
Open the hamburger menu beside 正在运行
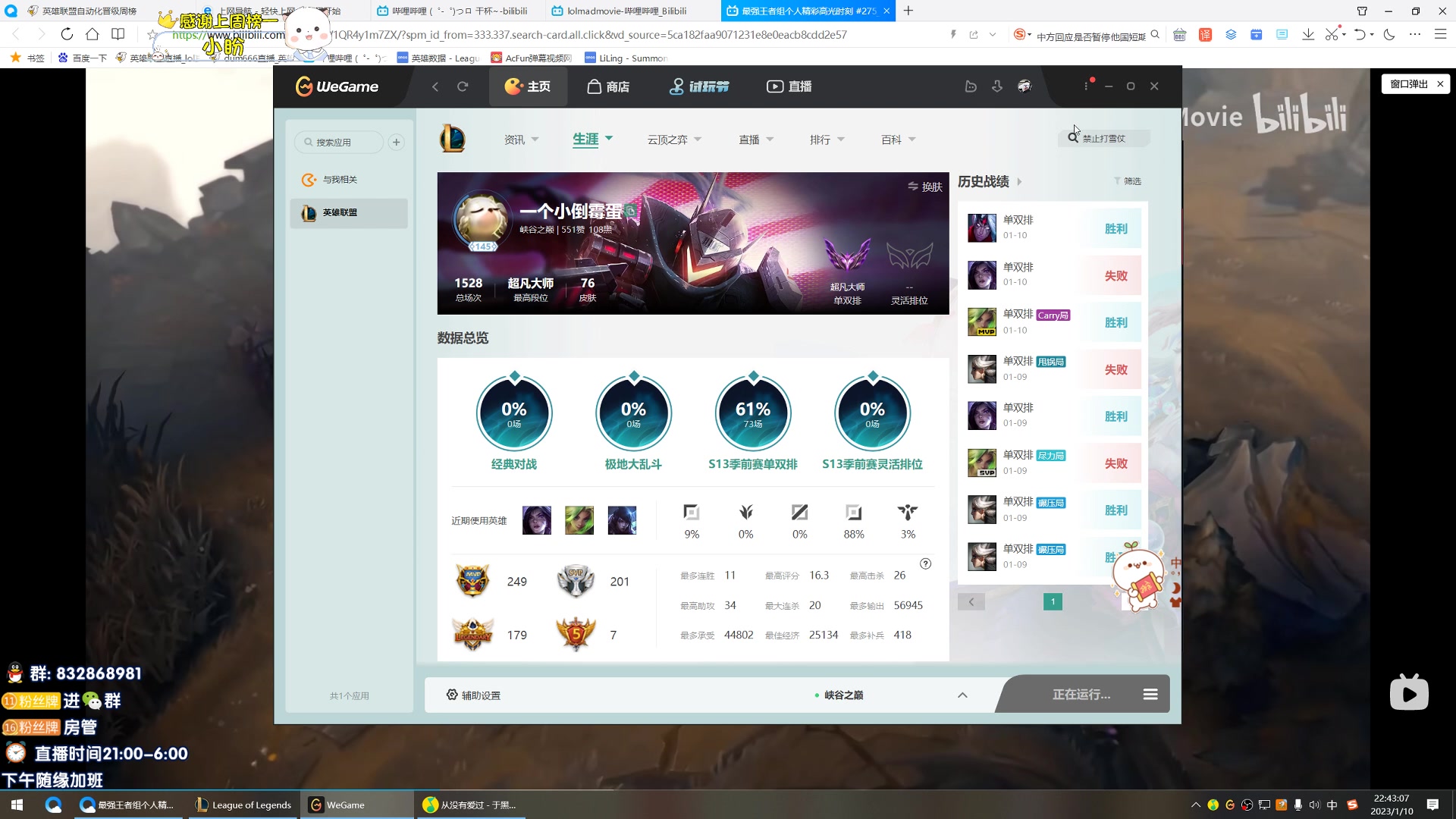click(1150, 695)
